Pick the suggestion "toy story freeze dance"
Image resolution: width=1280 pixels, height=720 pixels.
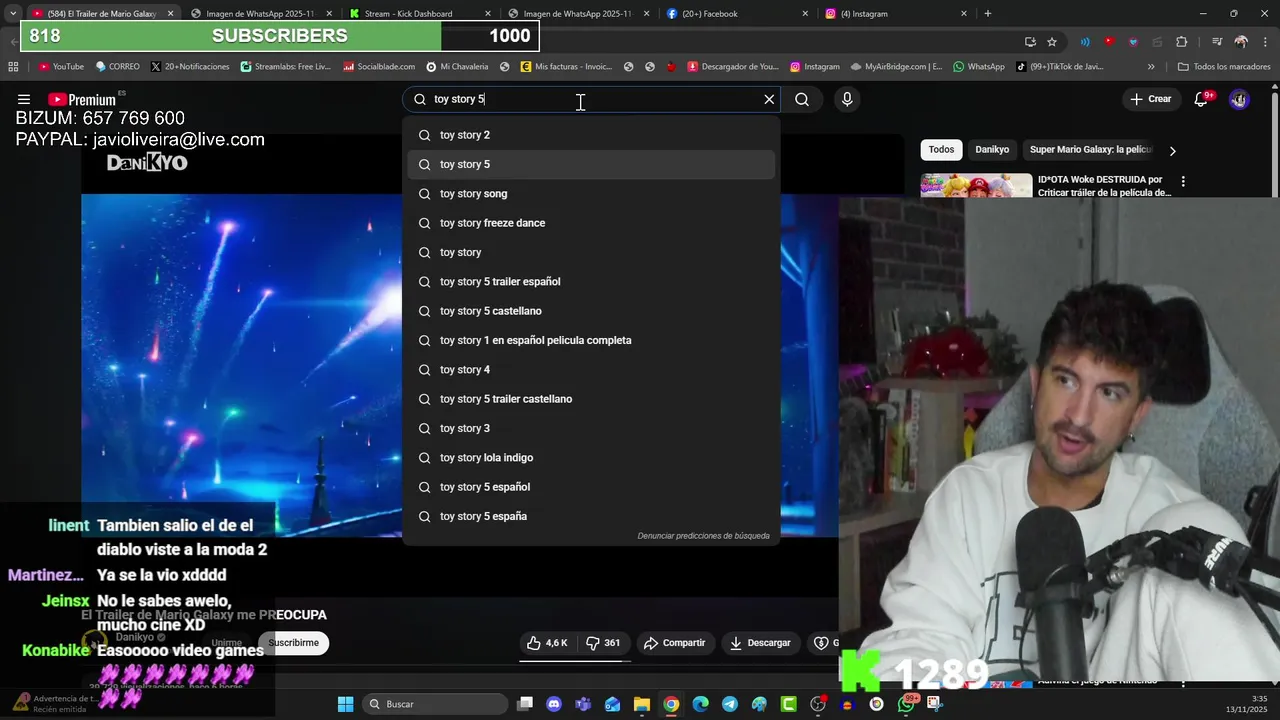591,223
